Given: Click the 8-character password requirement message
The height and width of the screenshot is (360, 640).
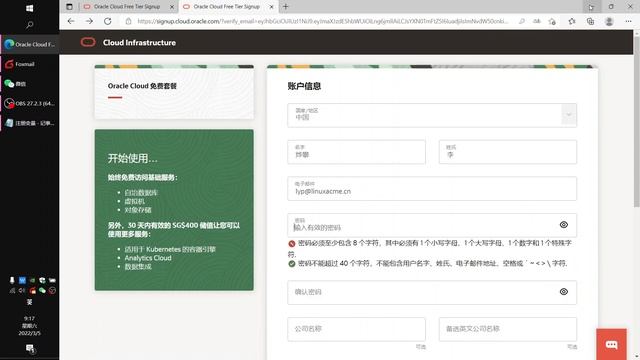Looking at the screenshot, I should coord(429,248).
